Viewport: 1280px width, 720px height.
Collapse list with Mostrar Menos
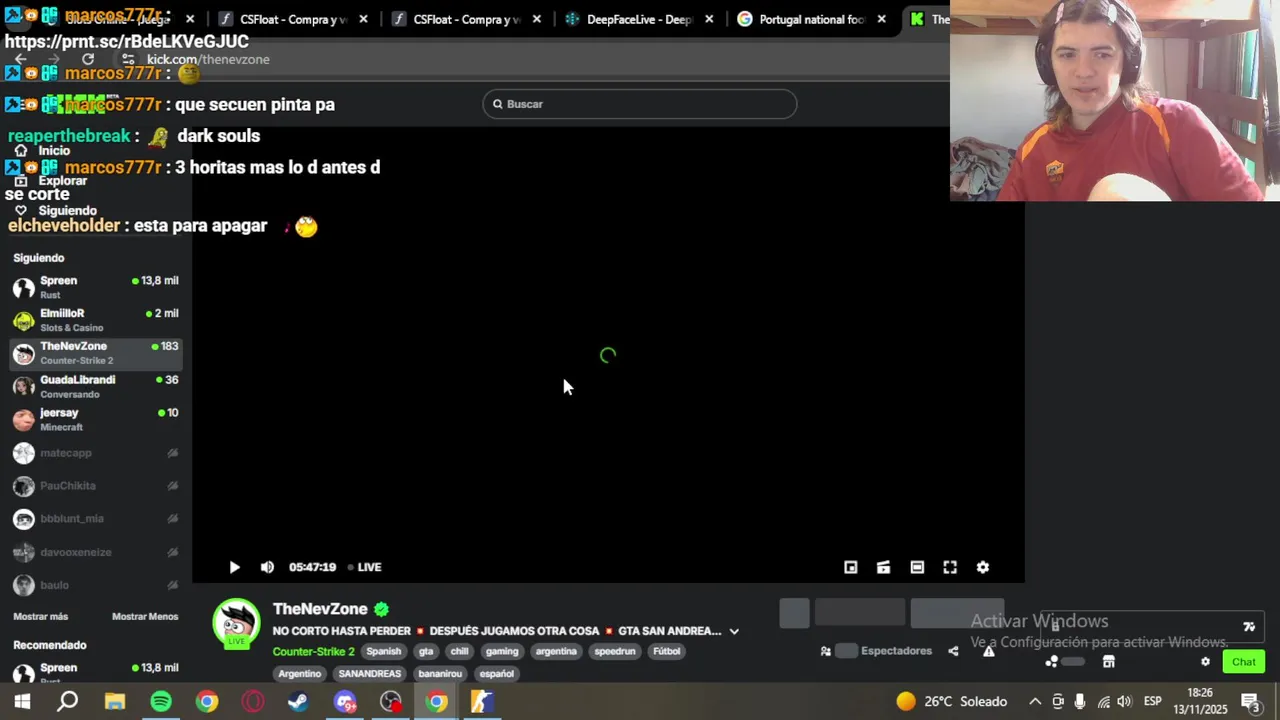(145, 616)
